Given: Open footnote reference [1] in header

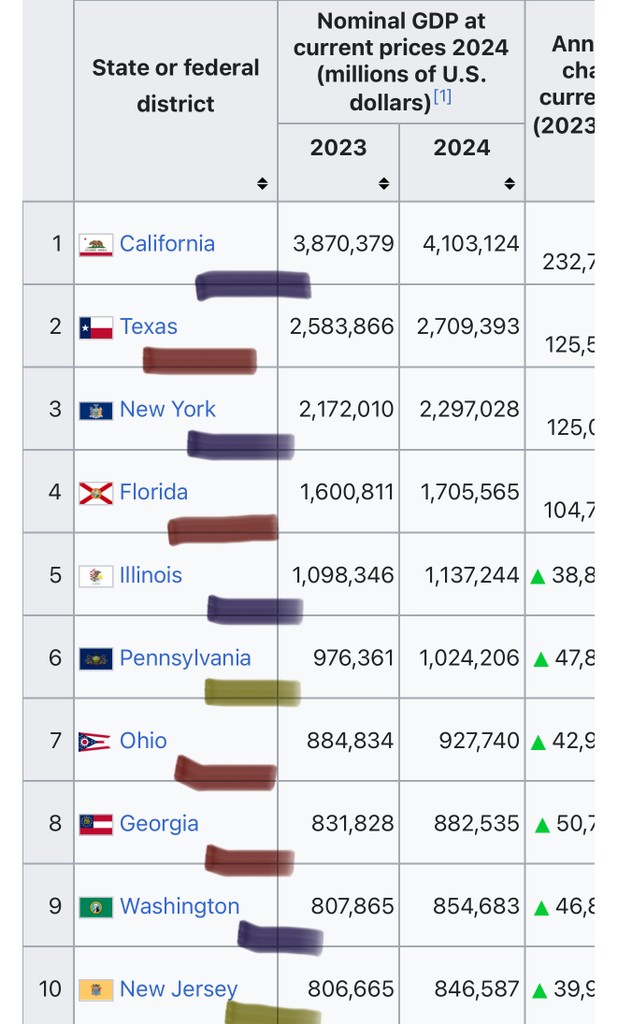Looking at the screenshot, I should coord(442,97).
